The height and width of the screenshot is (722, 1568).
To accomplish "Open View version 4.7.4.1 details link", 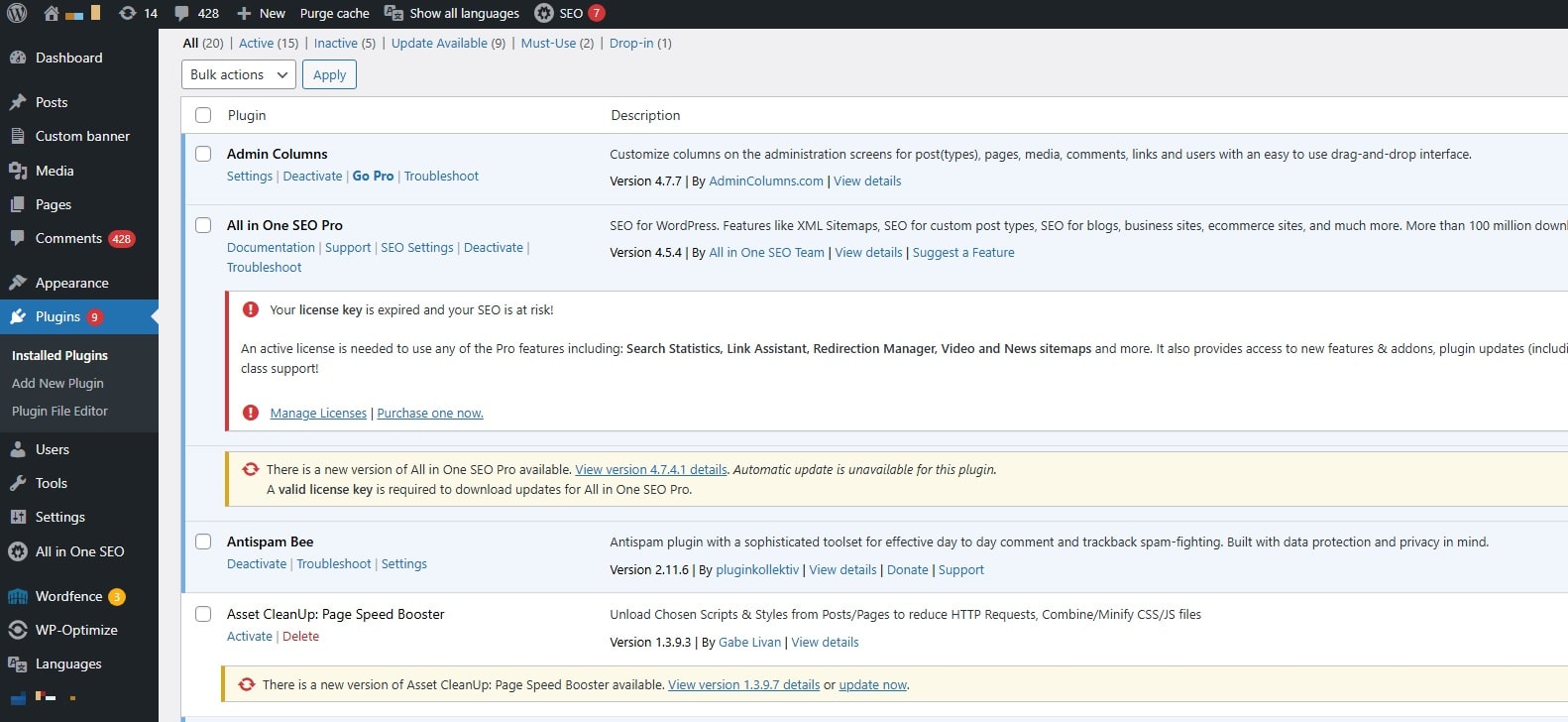I will pos(651,469).
